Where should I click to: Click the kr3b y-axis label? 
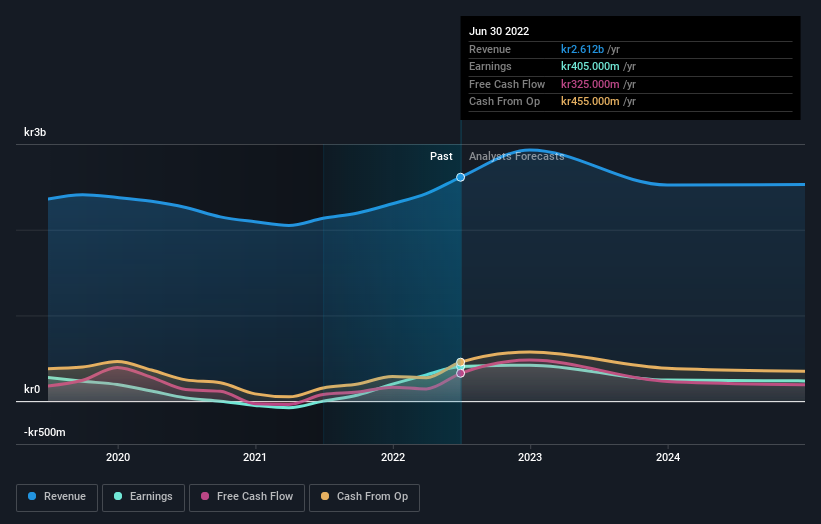coord(35,132)
